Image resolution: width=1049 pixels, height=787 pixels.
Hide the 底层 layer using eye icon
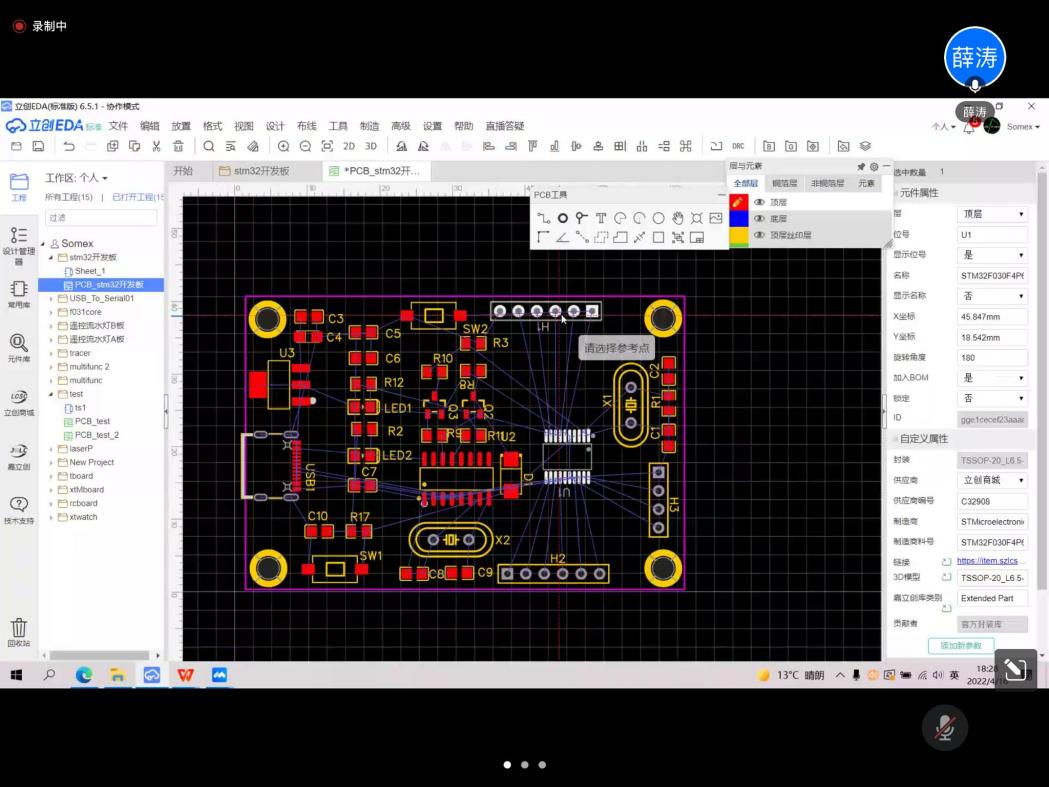pos(759,219)
